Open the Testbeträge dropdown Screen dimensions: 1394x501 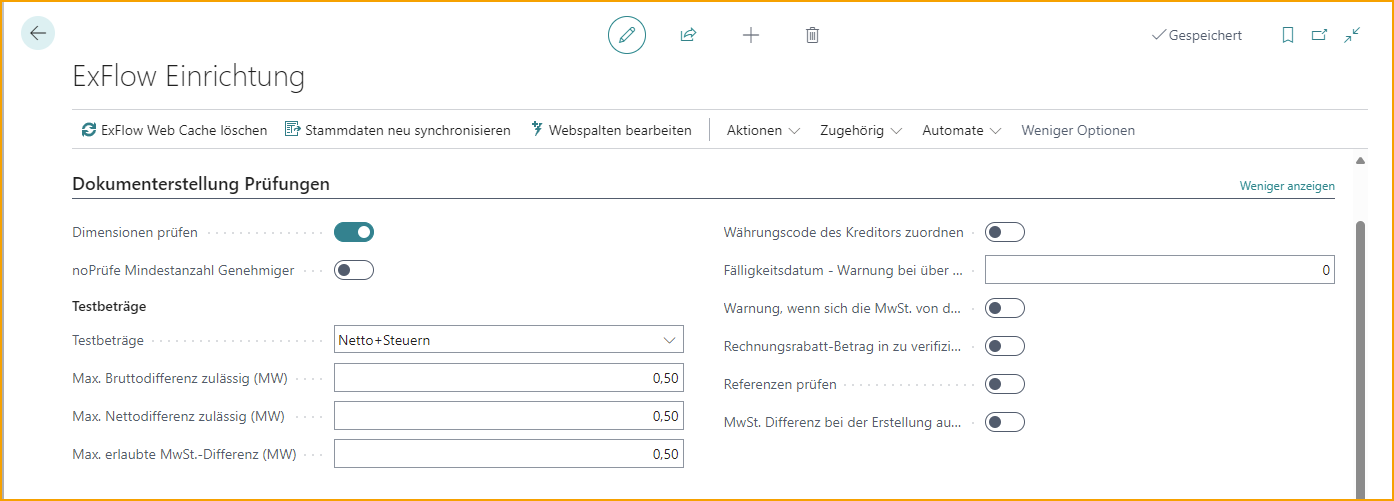click(x=509, y=340)
